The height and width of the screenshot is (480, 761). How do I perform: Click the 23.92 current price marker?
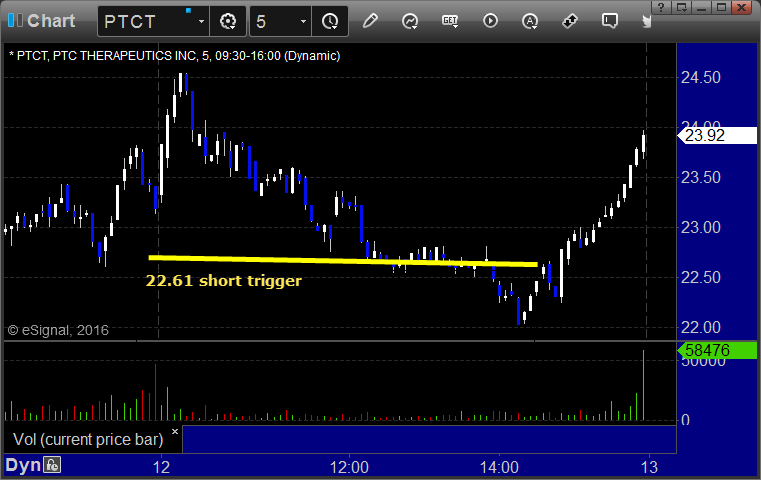[x=717, y=135]
